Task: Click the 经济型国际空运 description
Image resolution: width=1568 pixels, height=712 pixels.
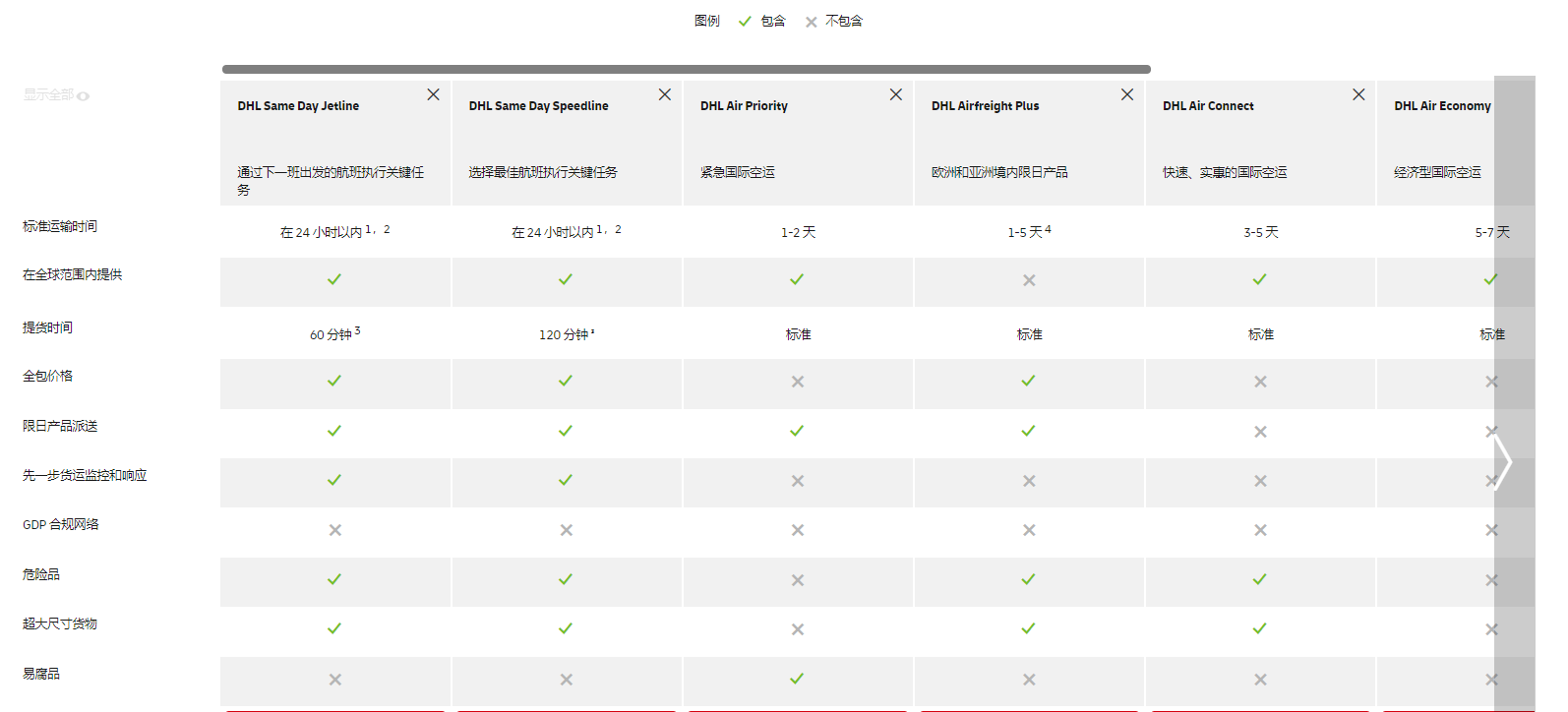Action: pyautogui.click(x=1437, y=172)
